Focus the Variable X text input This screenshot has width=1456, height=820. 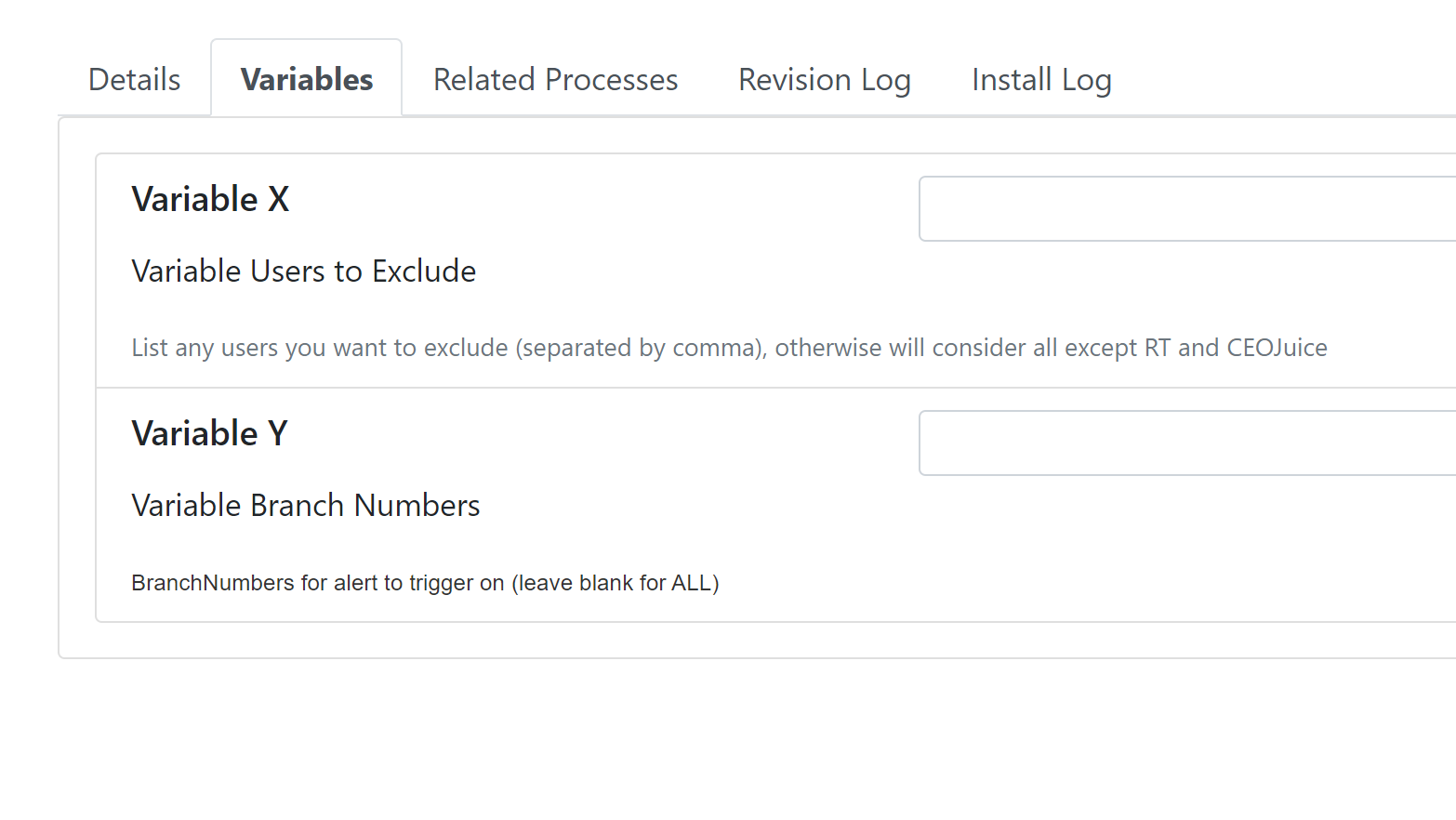tap(1187, 209)
